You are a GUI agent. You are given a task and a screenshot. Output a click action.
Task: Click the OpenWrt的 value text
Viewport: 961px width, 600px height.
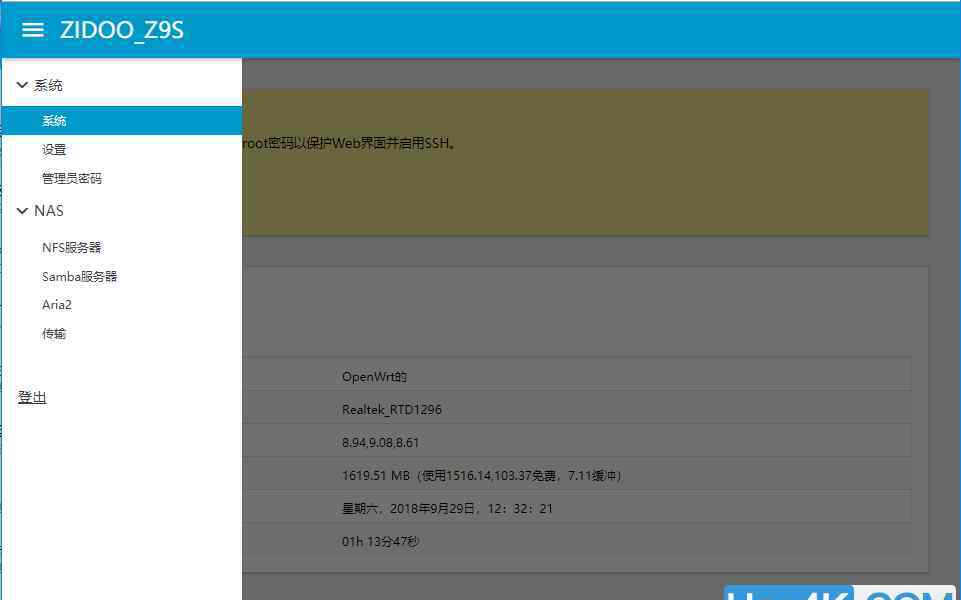coord(374,377)
